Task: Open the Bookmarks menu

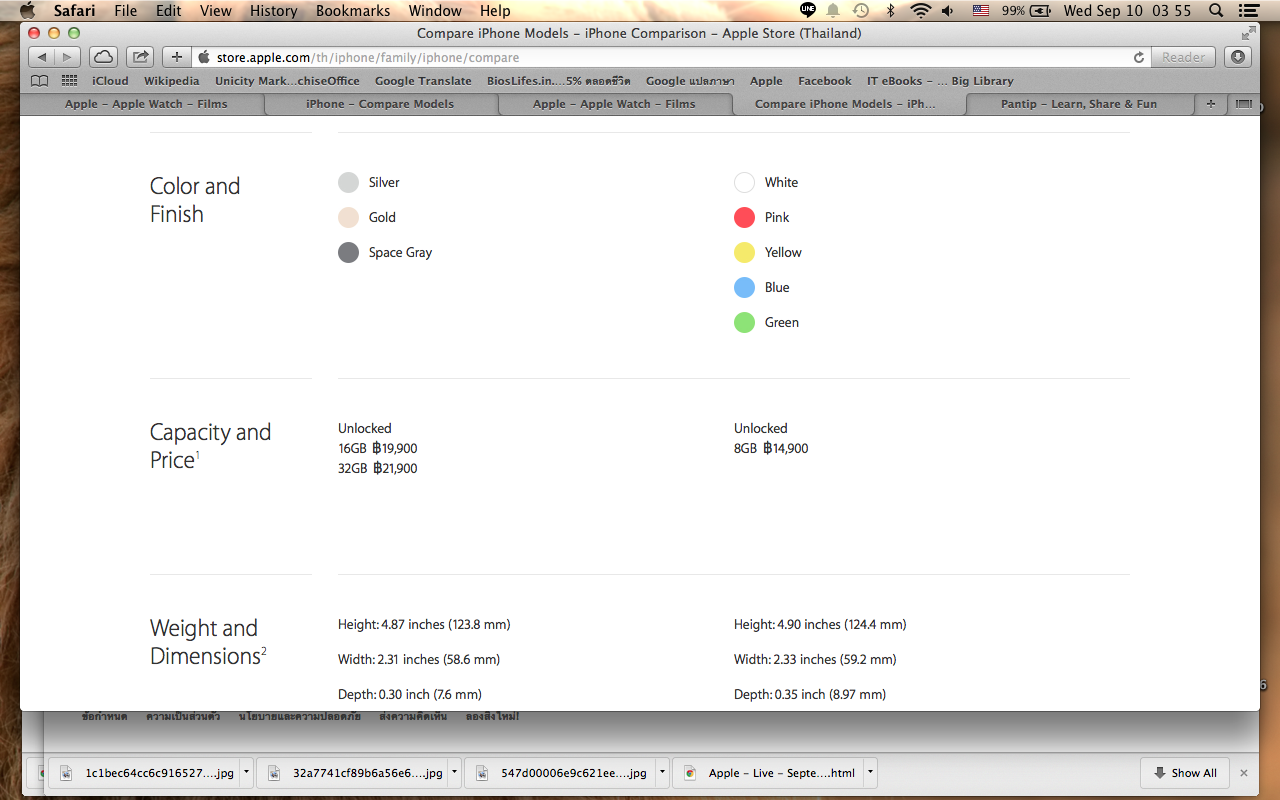Action: (353, 11)
